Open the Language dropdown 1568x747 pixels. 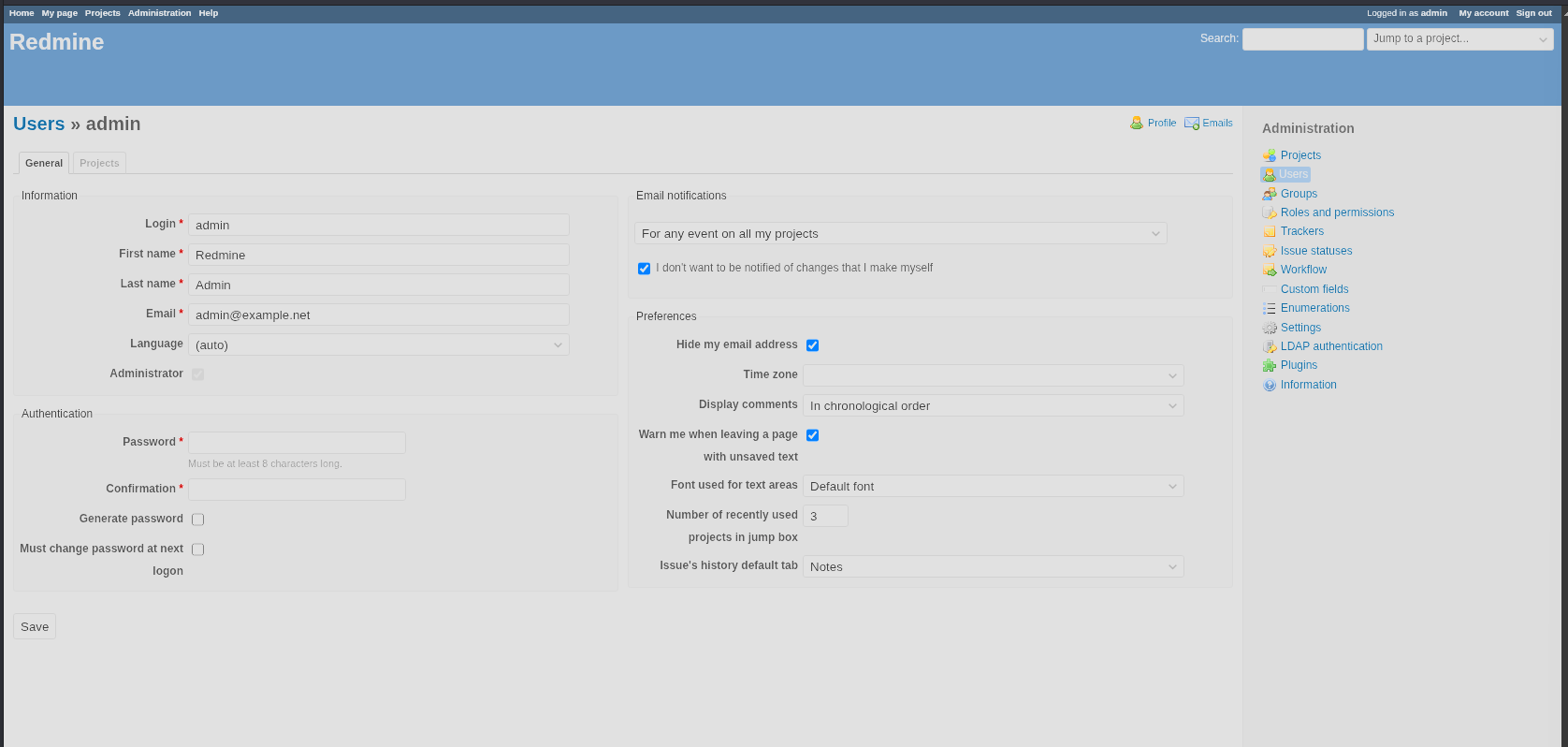click(x=379, y=344)
